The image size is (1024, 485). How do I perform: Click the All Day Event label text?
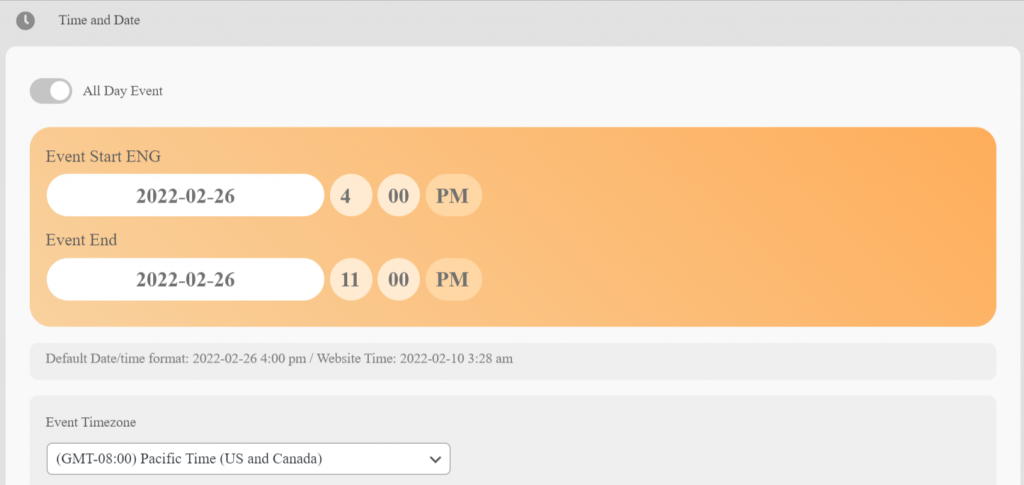pos(122,91)
